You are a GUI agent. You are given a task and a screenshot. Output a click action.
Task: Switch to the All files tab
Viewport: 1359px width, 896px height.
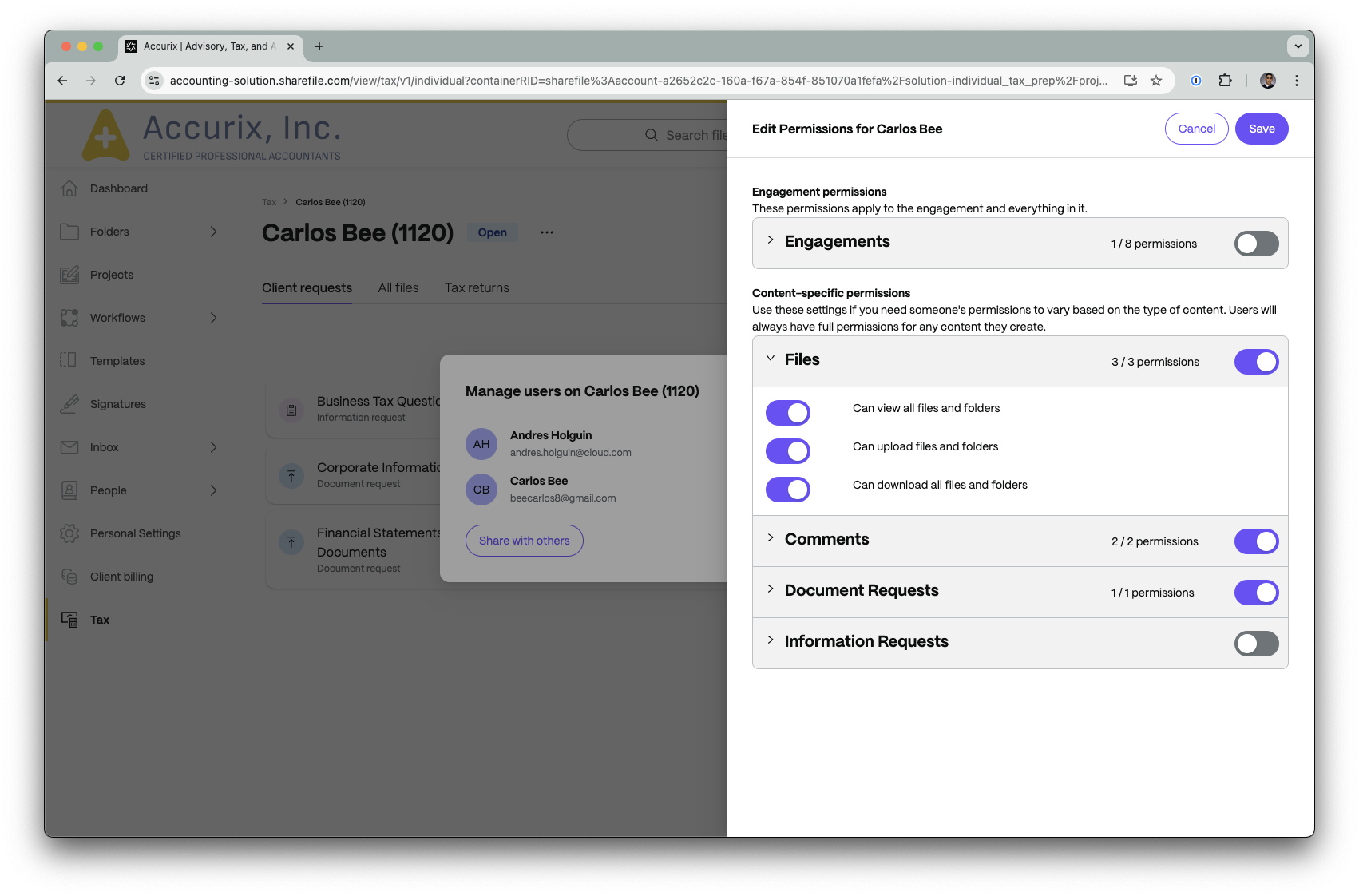(x=398, y=287)
